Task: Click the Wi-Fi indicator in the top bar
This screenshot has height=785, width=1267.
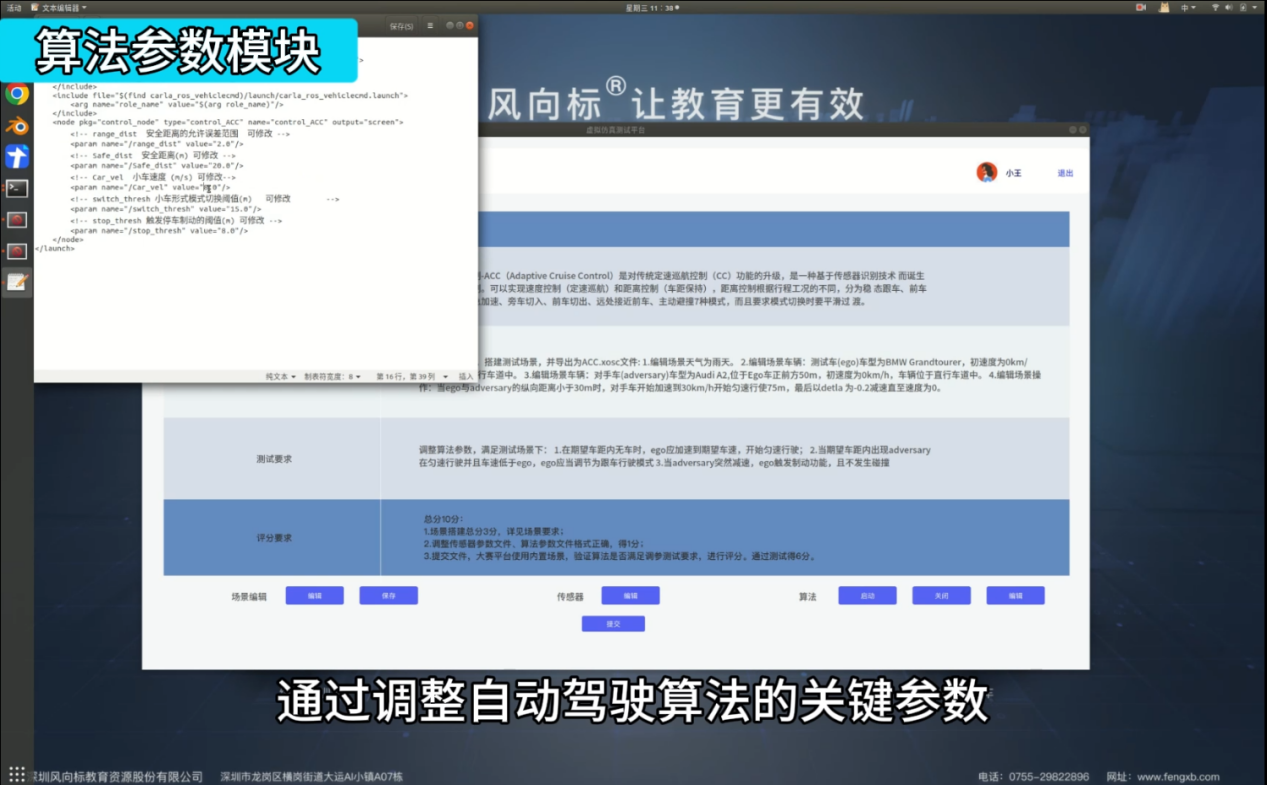Action: click(1216, 7)
